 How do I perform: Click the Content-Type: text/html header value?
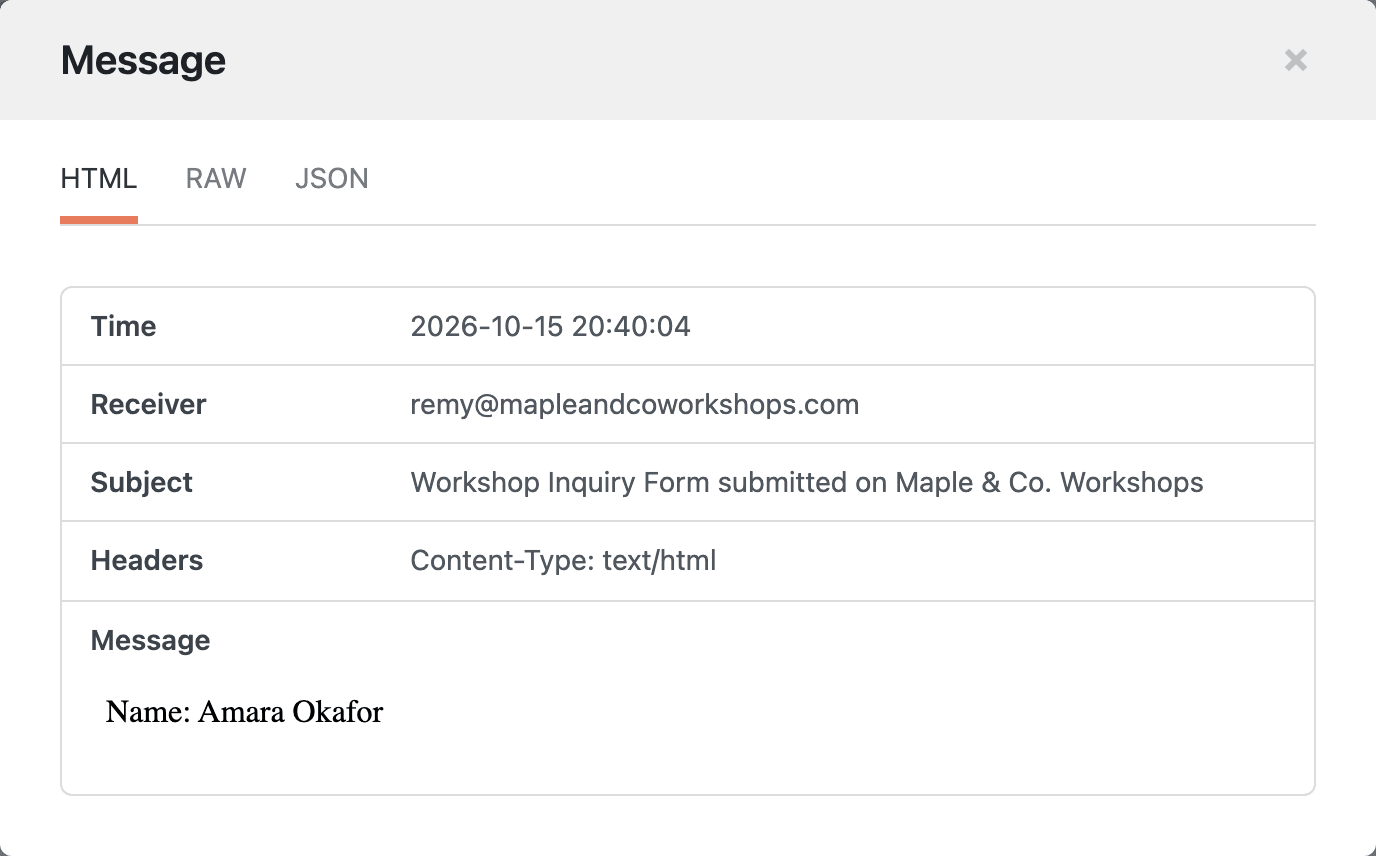(x=563, y=560)
